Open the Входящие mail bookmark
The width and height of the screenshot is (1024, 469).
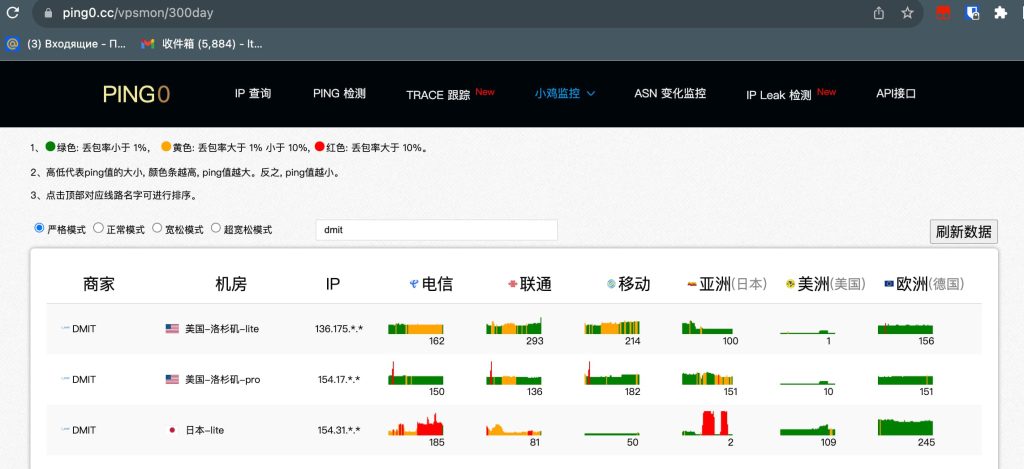click(x=67, y=44)
